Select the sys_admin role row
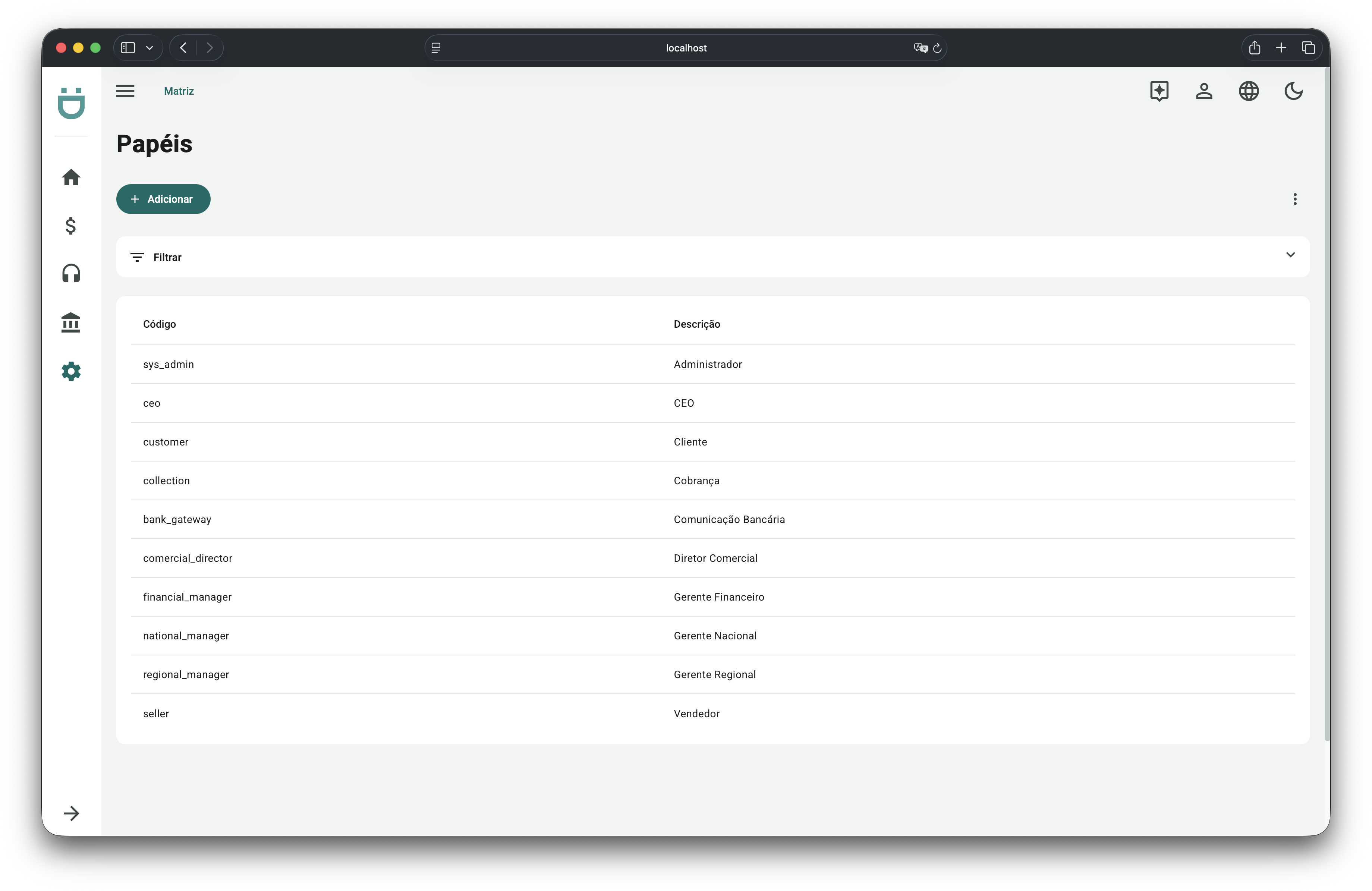 (168, 364)
